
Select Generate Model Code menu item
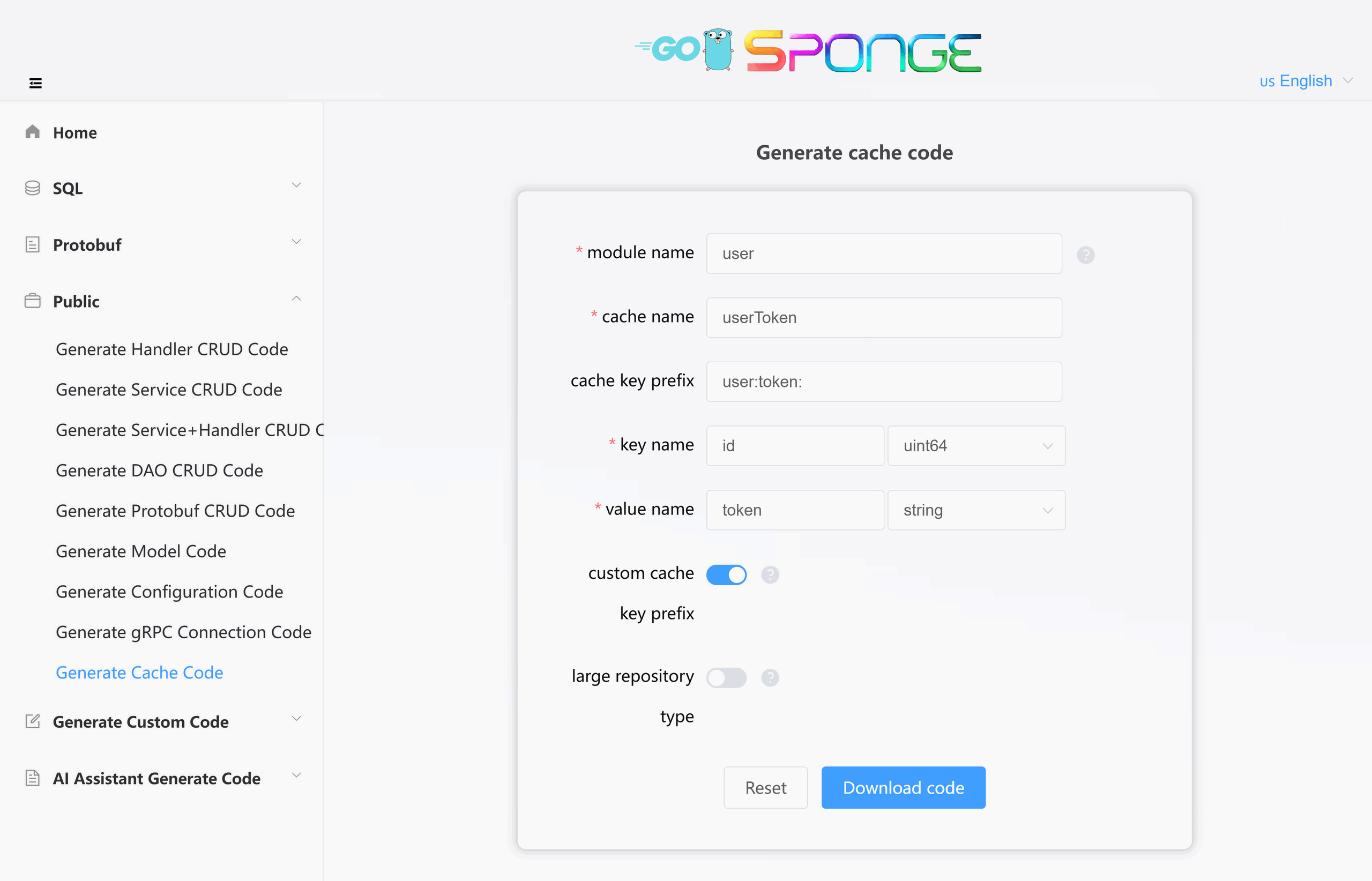pos(141,551)
